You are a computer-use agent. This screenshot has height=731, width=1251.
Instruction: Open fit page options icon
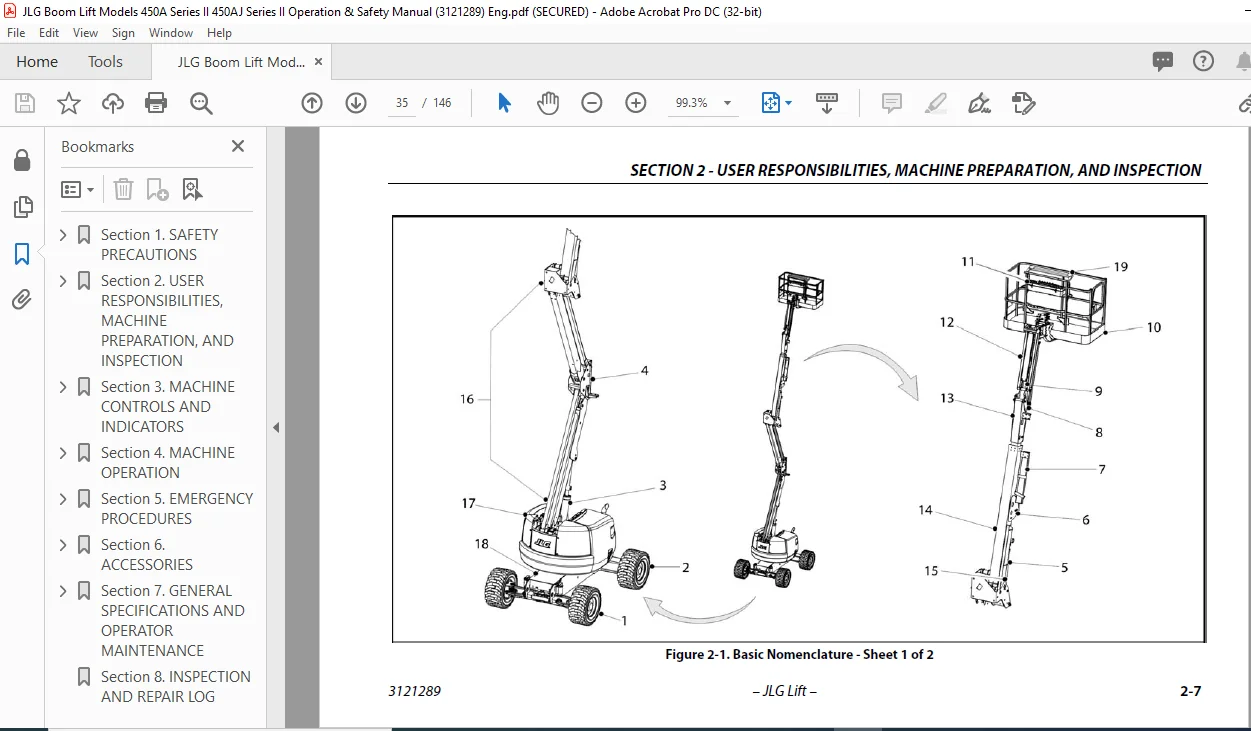click(x=771, y=103)
